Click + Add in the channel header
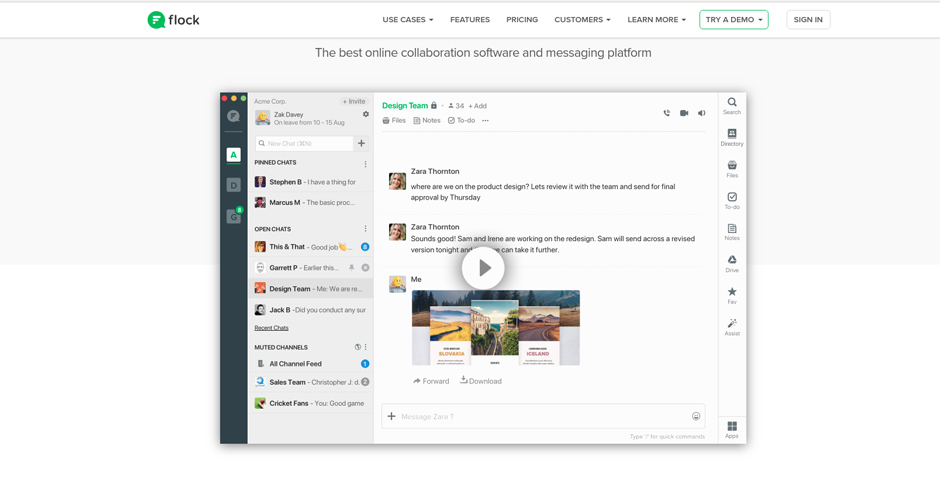 [478, 106]
